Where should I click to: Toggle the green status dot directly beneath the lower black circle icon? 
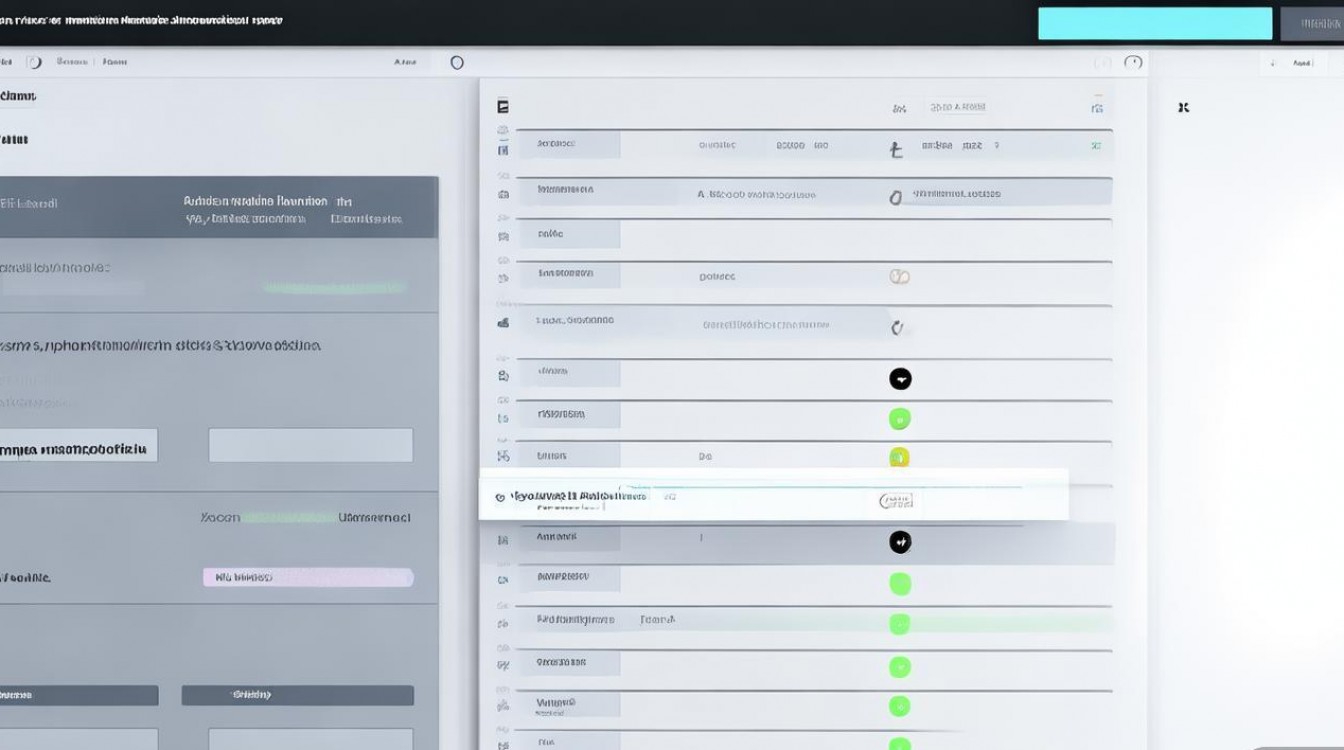900,584
